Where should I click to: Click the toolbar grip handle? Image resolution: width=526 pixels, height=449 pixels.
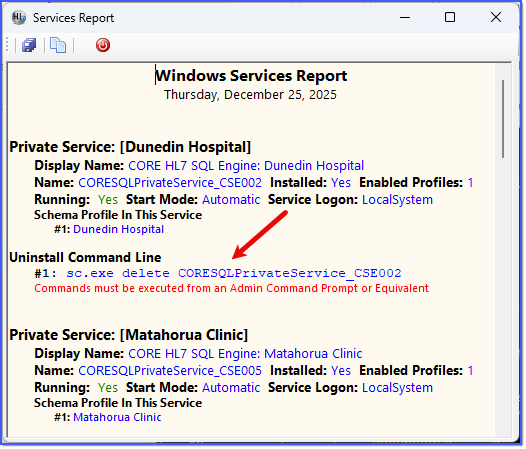[x=8, y=45]
